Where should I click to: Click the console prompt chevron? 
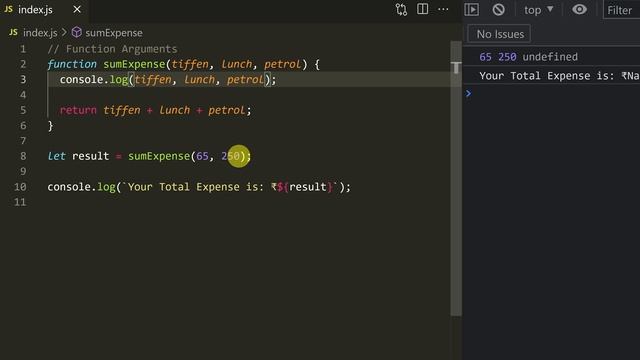click(469, 94)
